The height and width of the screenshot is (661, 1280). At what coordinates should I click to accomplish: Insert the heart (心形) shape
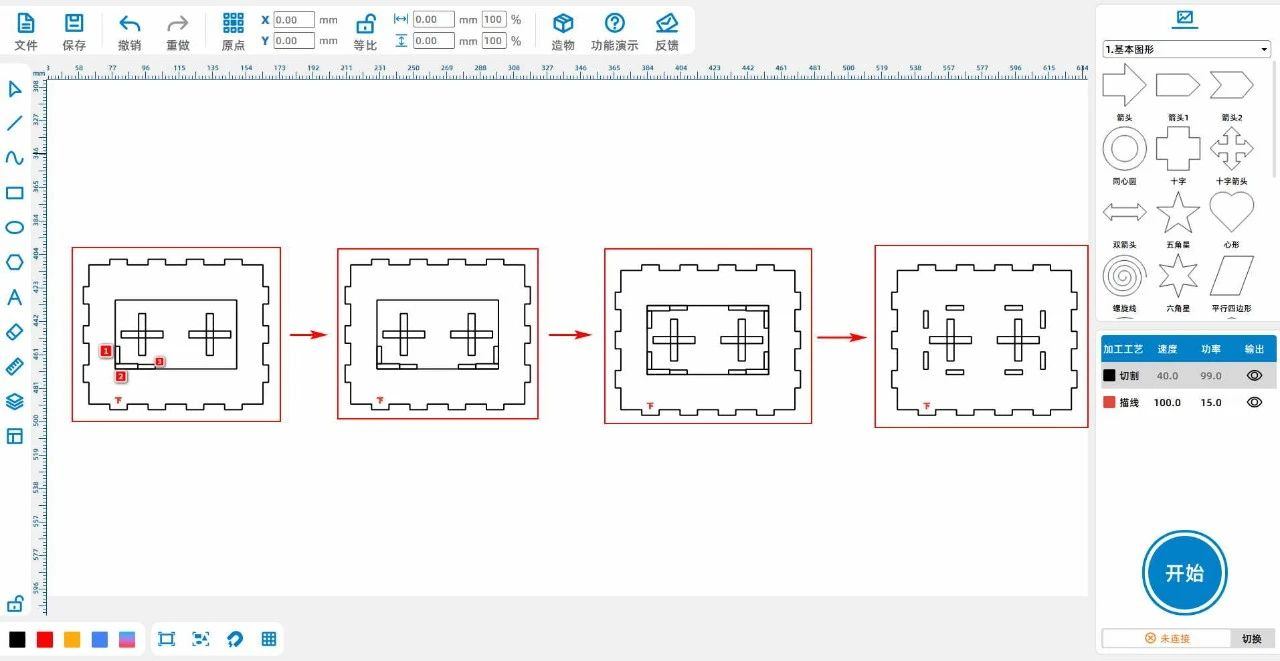click(x=1231, y=212)
